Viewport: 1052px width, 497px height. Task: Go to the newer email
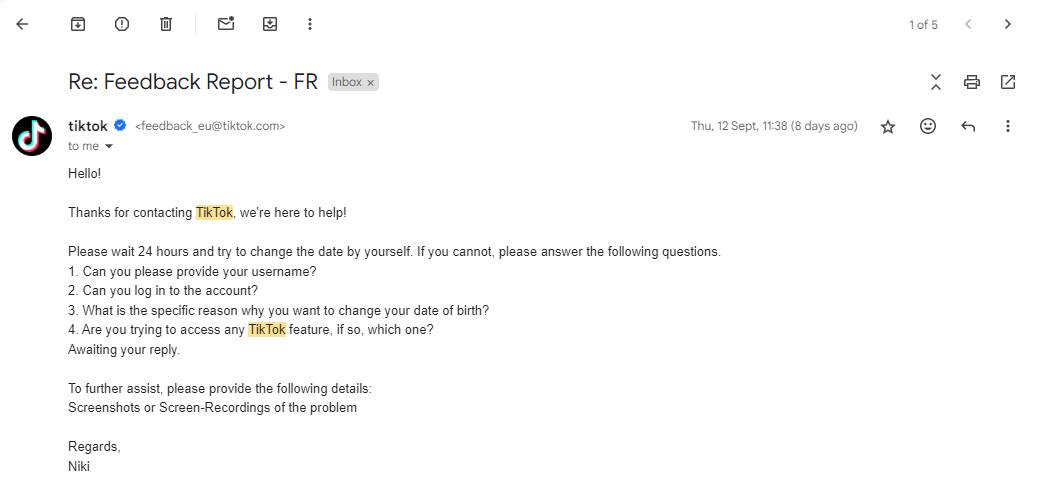968,24
